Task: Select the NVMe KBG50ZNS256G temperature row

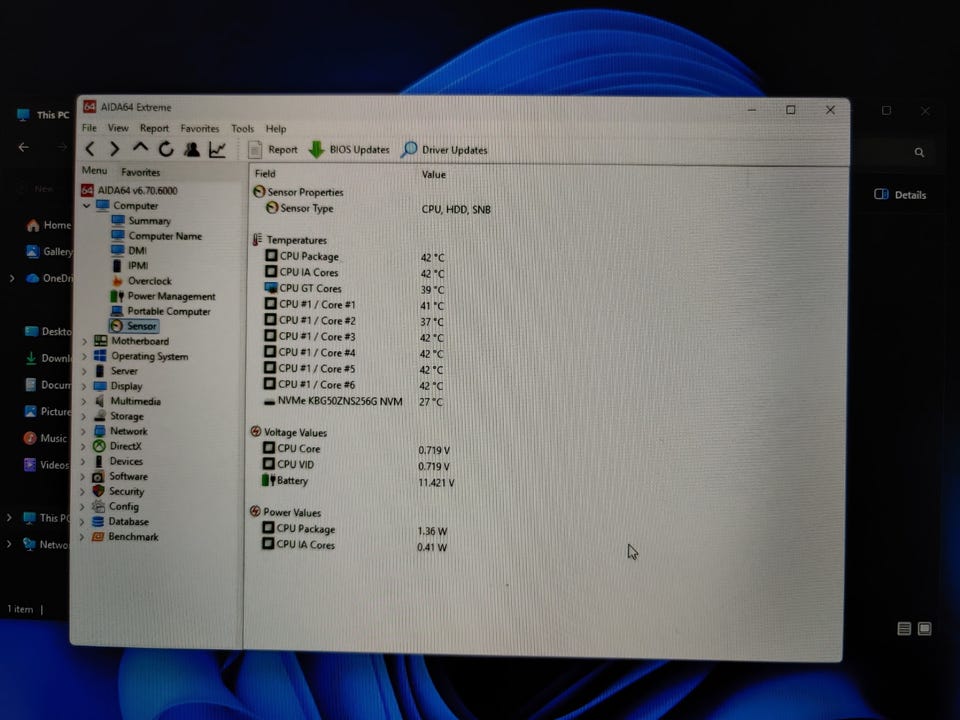Action: [x=353, y=402]
